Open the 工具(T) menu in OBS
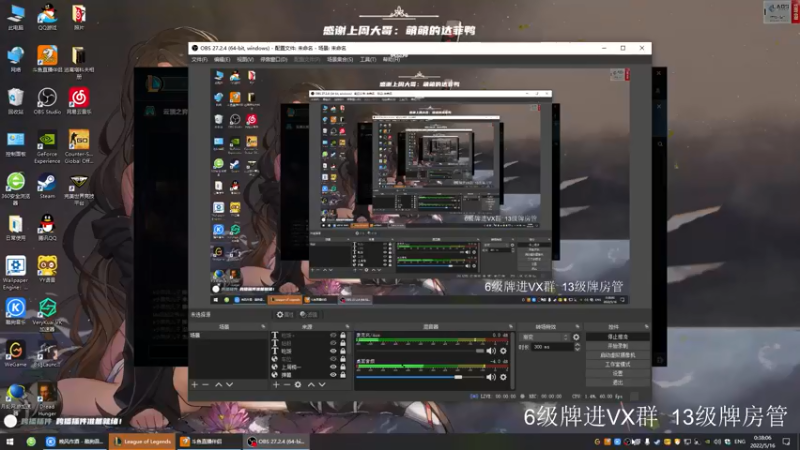 coord(368,60)
